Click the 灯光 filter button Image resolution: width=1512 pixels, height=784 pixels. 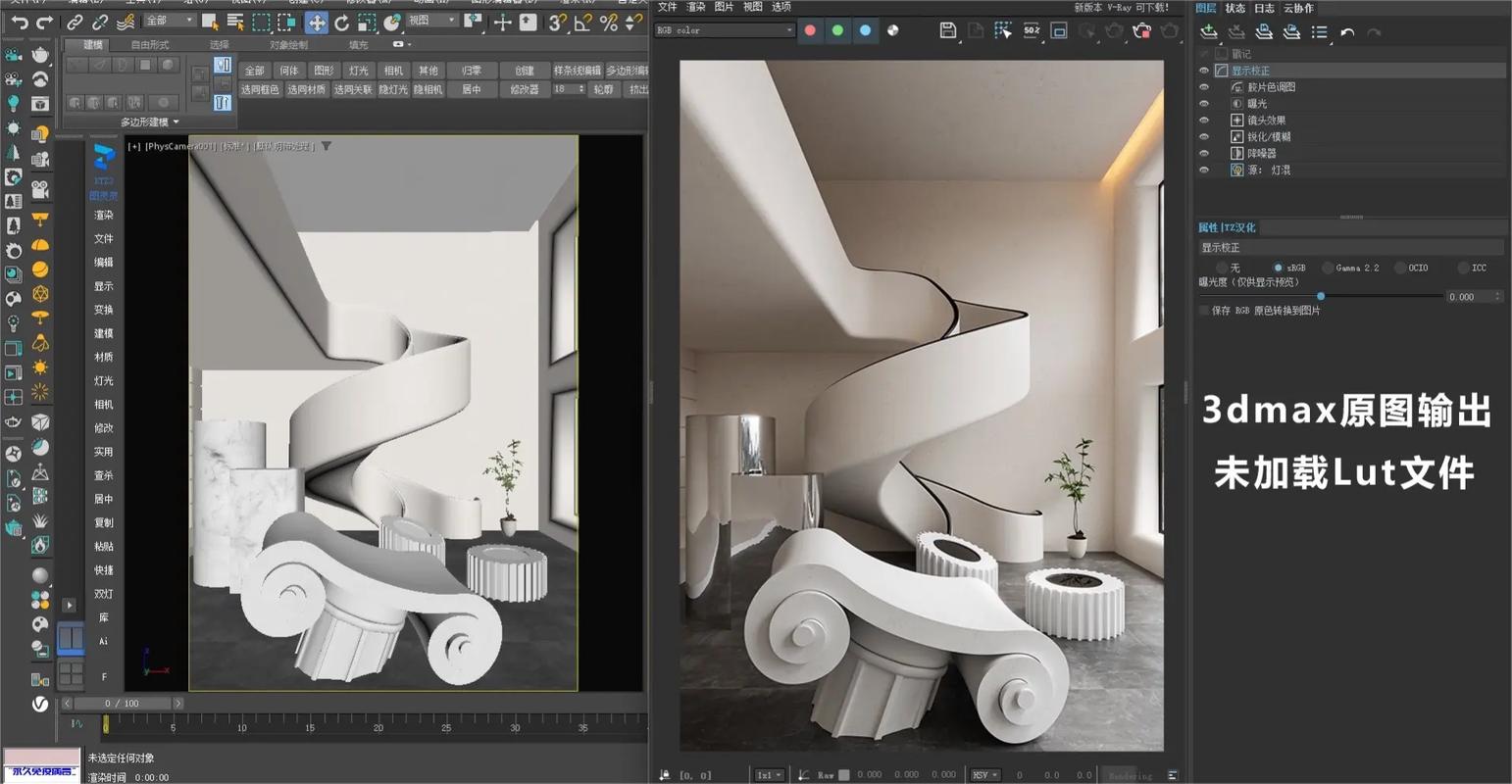[359, 71]
